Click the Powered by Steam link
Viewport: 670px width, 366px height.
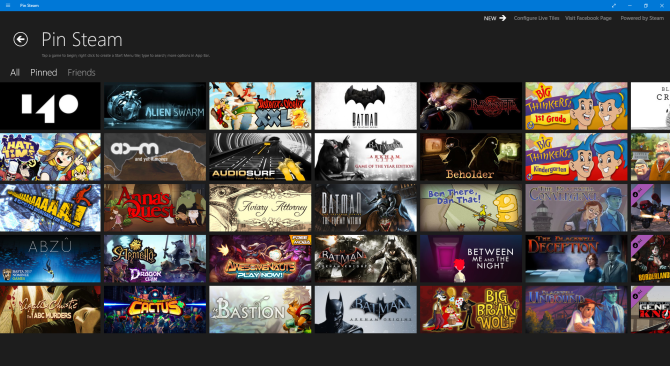pyautogui.click(x=642, y=18)
